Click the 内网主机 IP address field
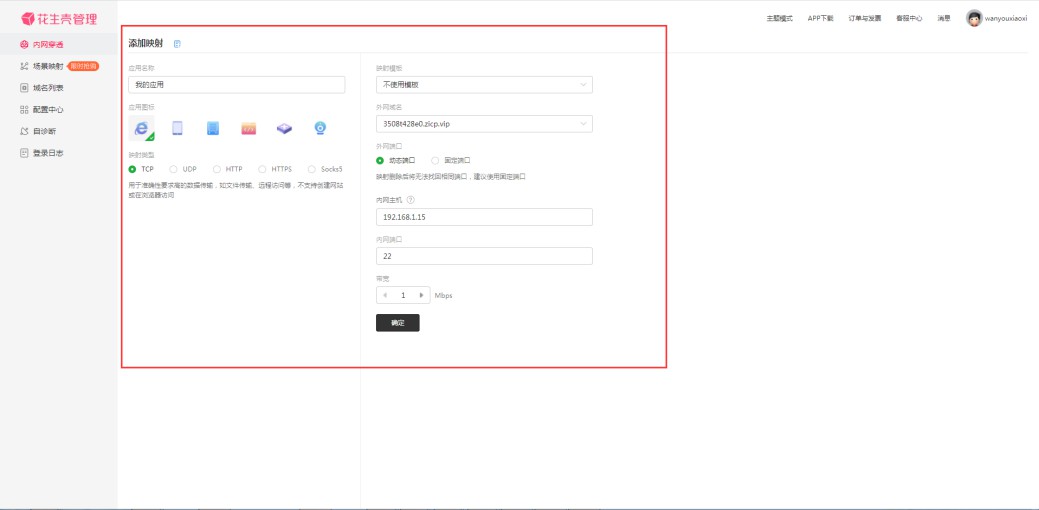Image resolution: width=1039 pixels, height=510 pixels. point(484,217)
